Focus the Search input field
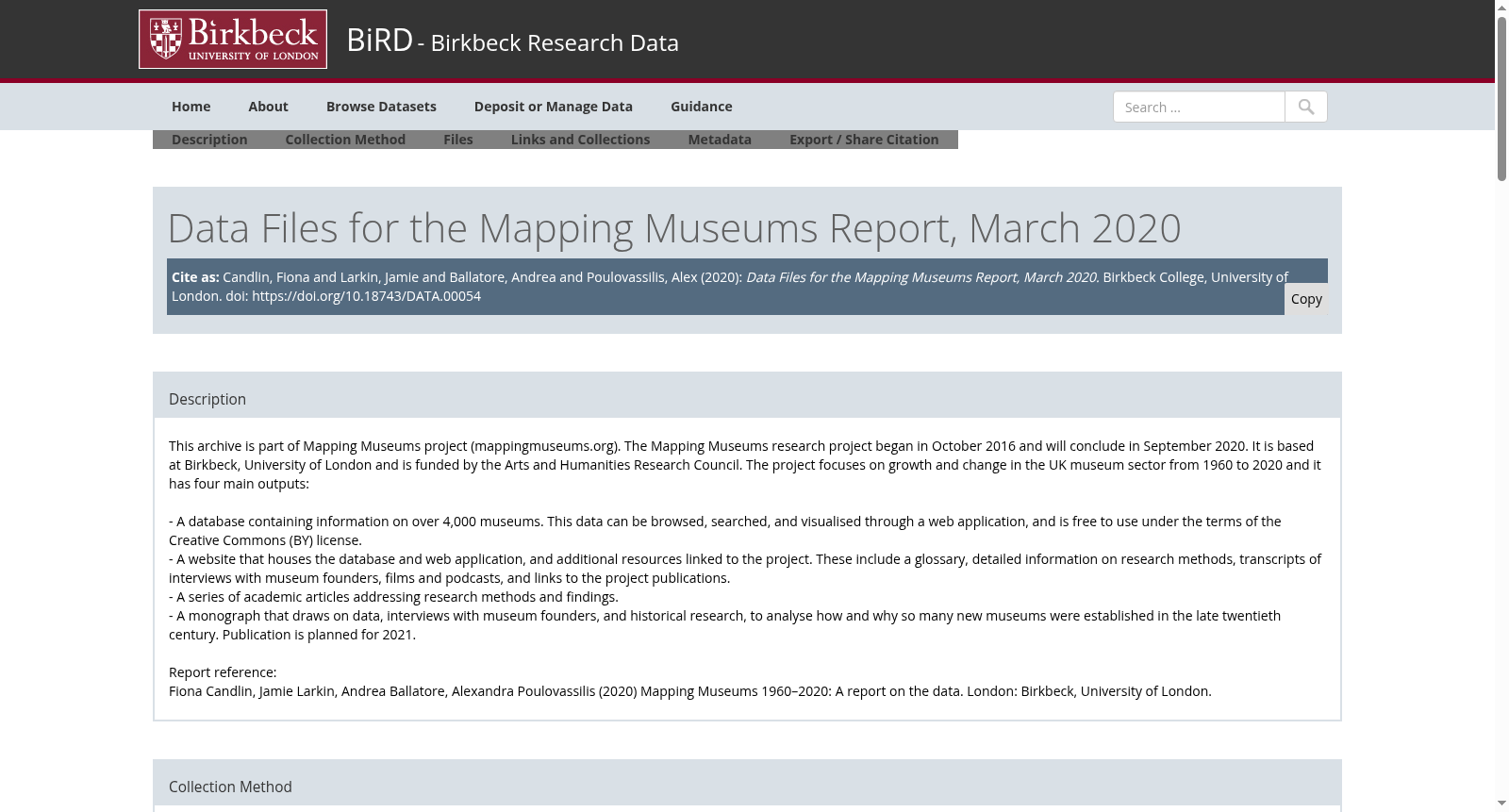The width and height of the screenshot is (1509, 812). (x=1199, y=107)
